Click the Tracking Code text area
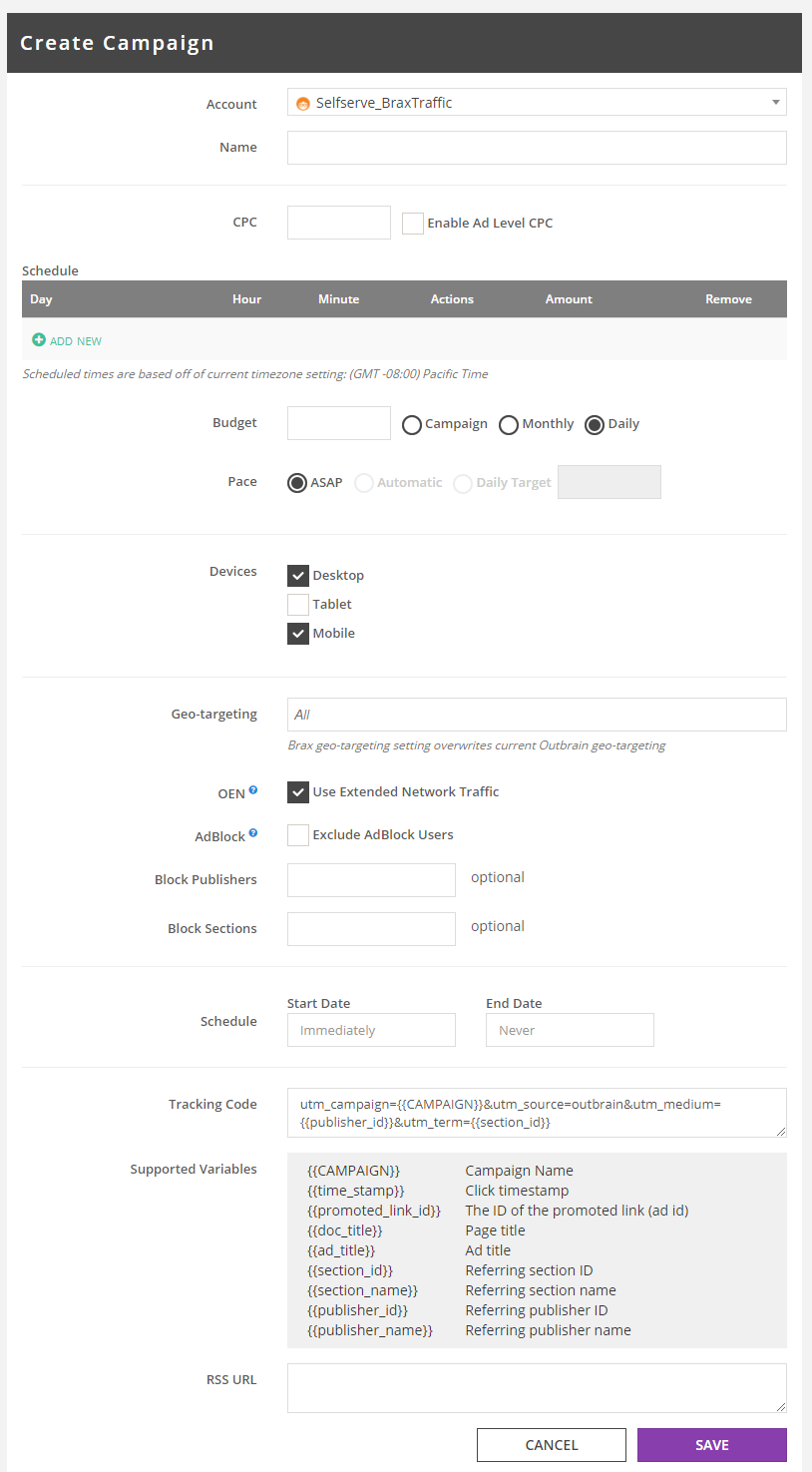 (x=537, y=1113)
